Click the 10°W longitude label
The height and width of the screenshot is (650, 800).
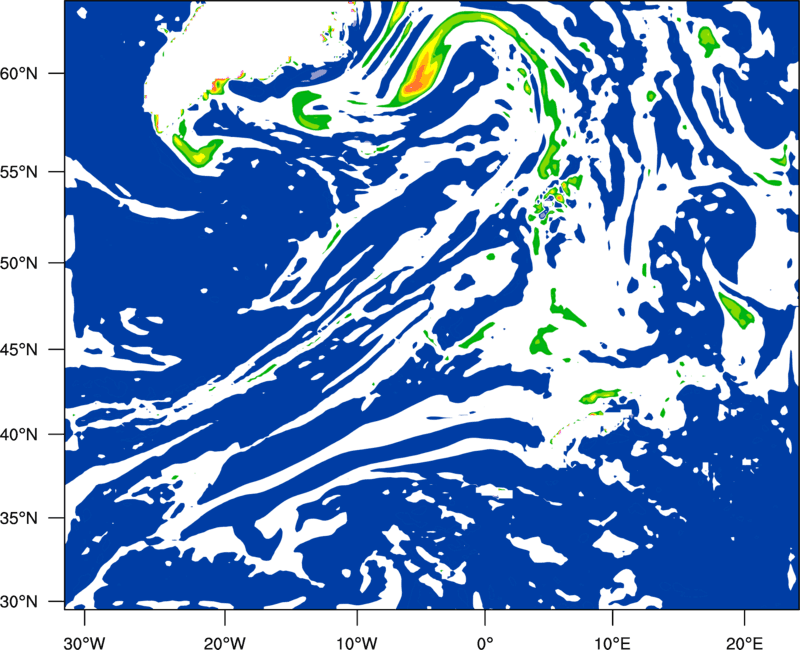click(x=357, y=643)
